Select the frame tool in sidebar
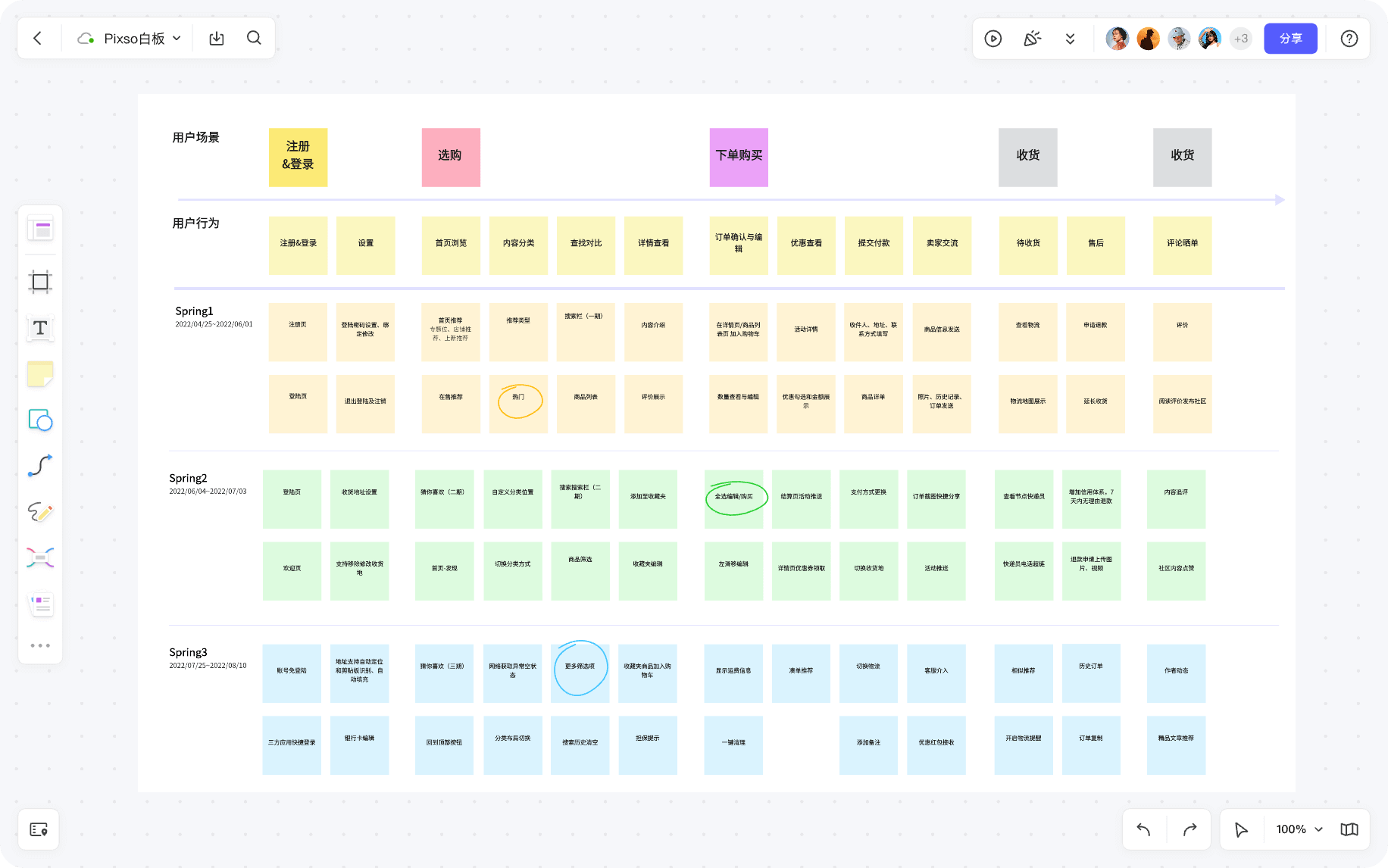The height and width of the screenshot is (868, 1388). point(40,282)
